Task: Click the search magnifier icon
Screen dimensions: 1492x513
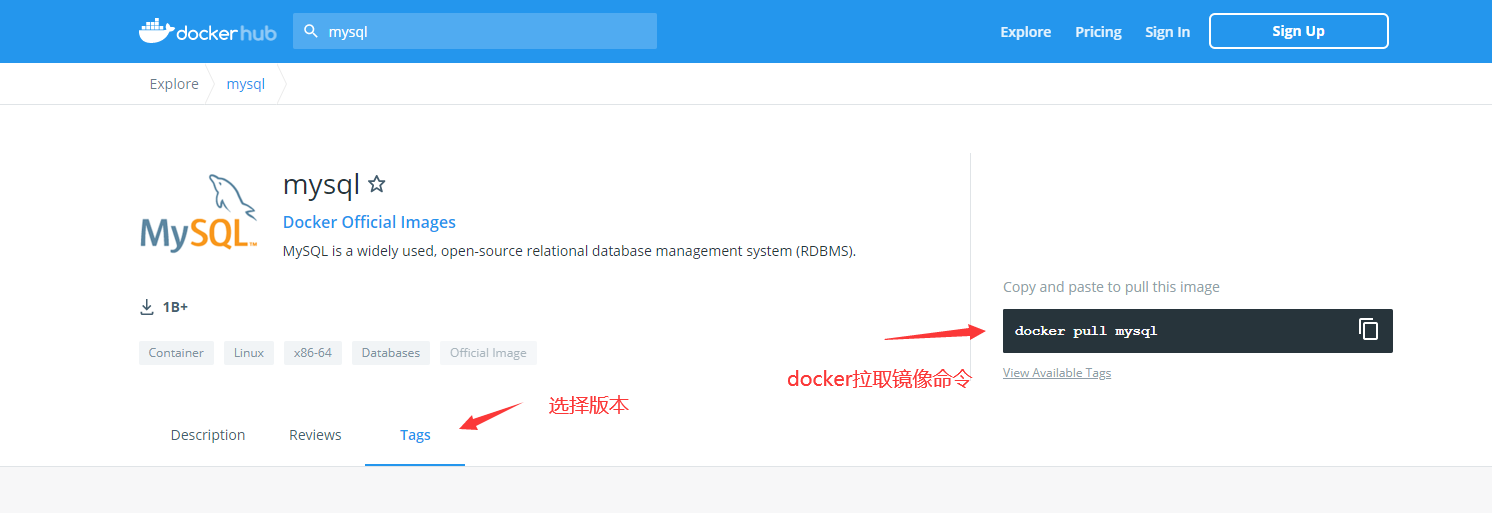Action: tap(311, 31)
